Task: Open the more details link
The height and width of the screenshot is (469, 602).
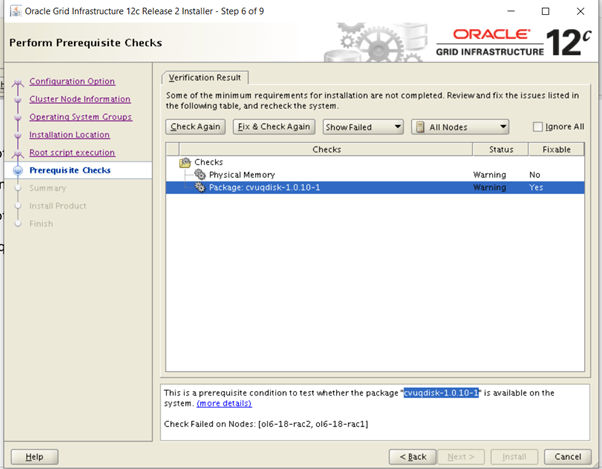Action: coord(224,404)
